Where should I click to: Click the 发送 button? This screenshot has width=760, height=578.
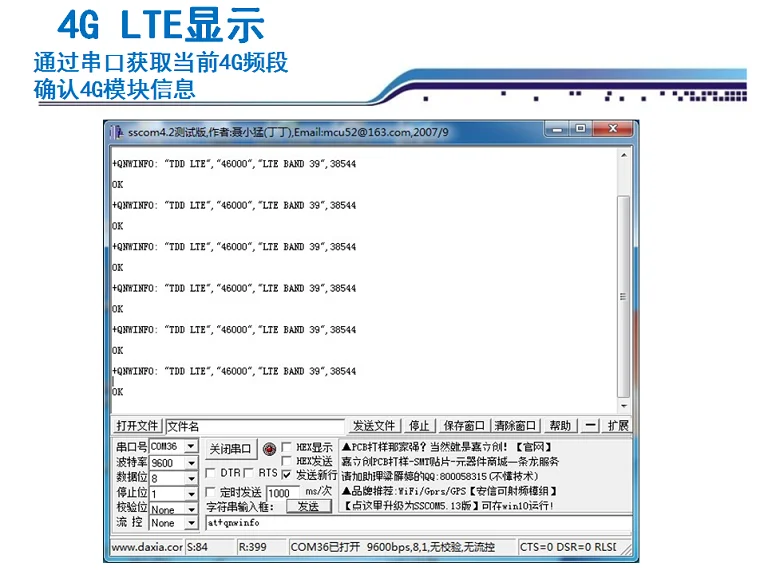[308, 506]
